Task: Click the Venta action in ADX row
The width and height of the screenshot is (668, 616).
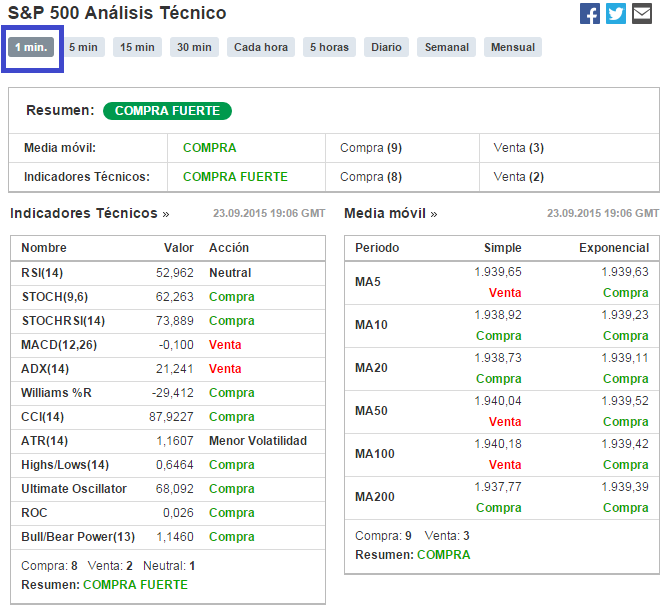Action: [225, 369]
